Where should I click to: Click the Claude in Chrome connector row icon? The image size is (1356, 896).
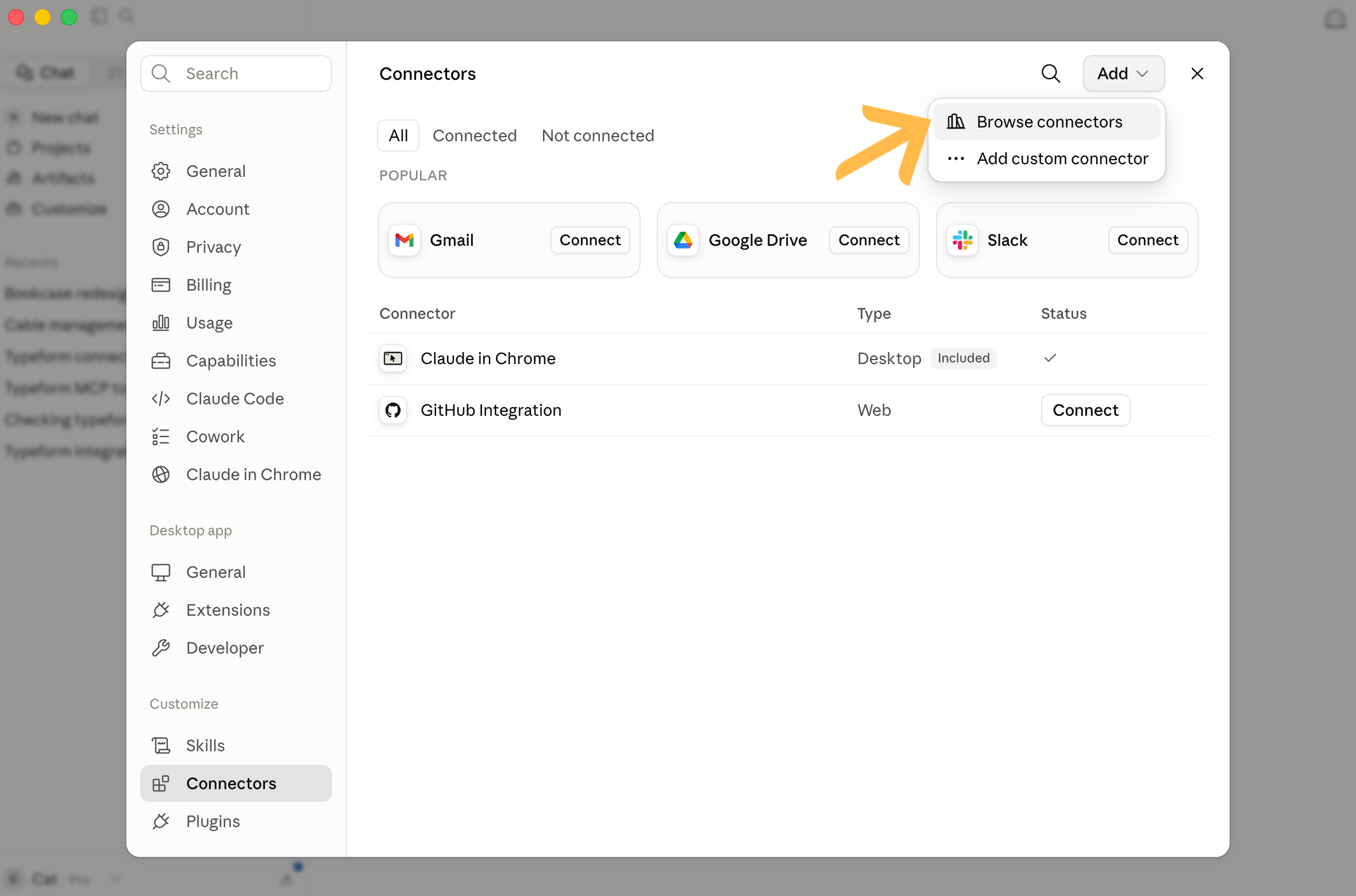pos(393,358)
